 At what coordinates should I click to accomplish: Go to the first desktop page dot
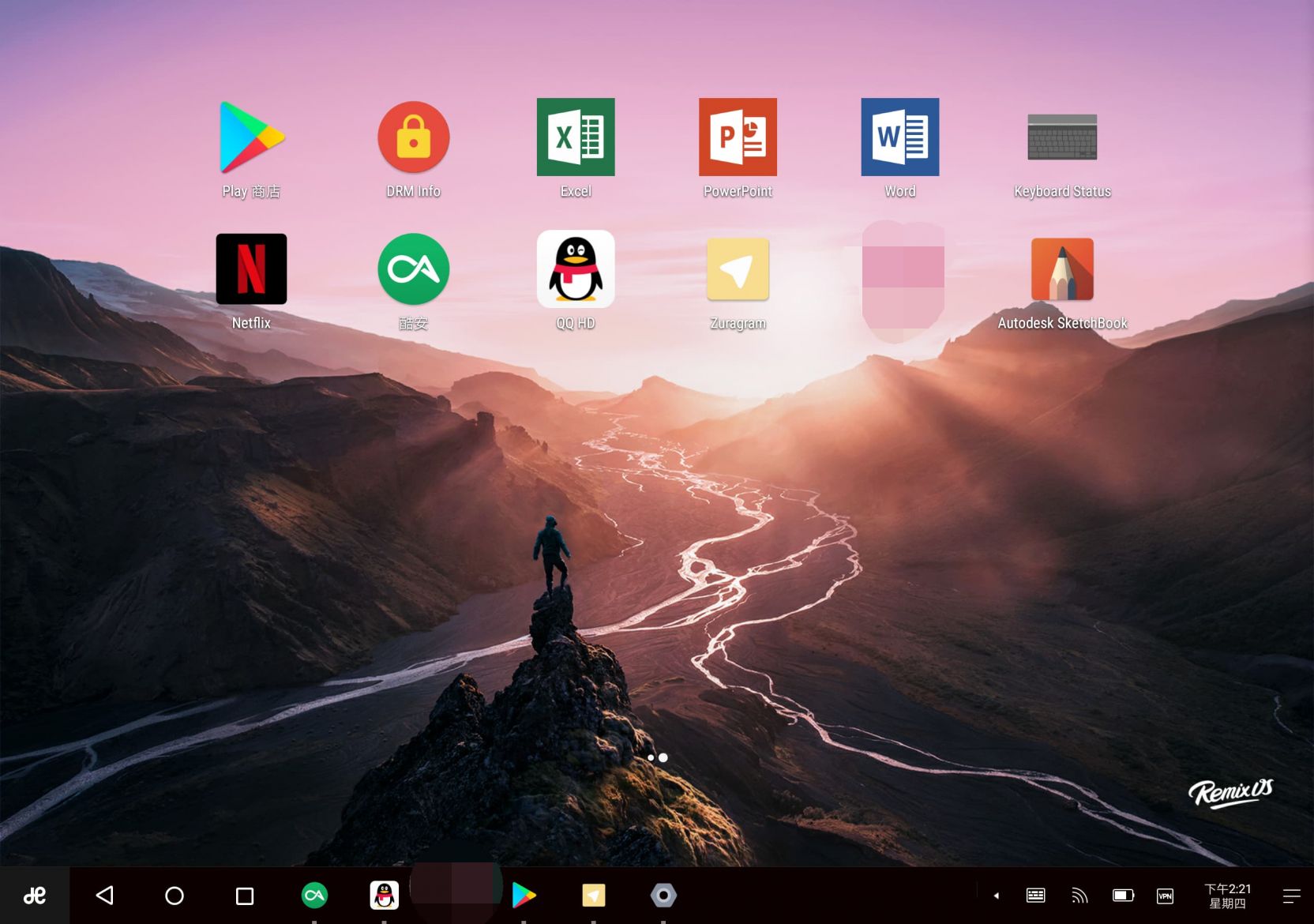[x=651, y=757]
